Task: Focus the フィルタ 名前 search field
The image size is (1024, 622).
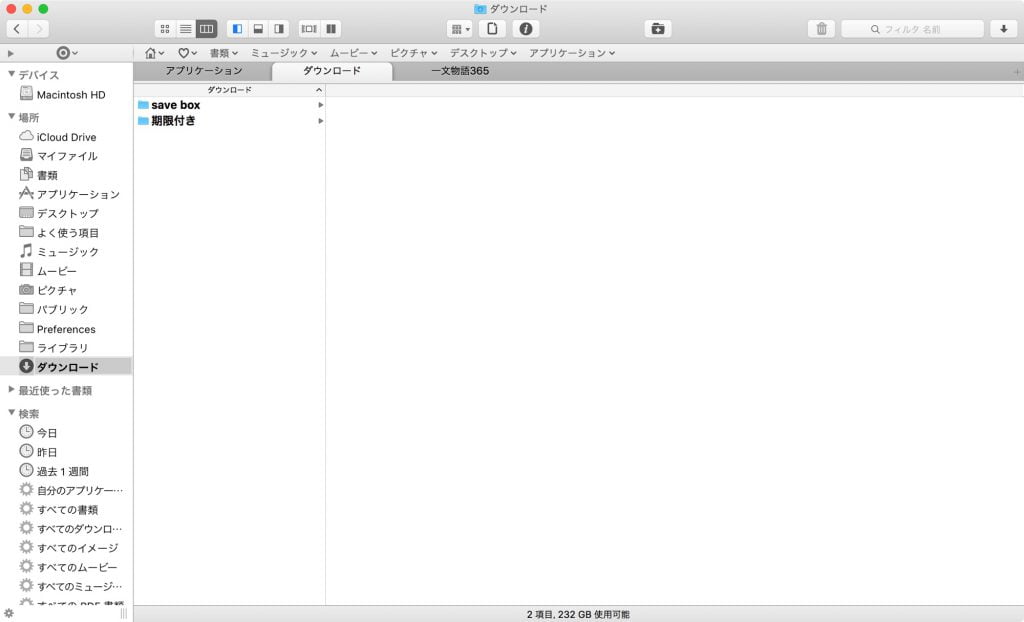Action: pyautogui.click(x=912, y=29)
